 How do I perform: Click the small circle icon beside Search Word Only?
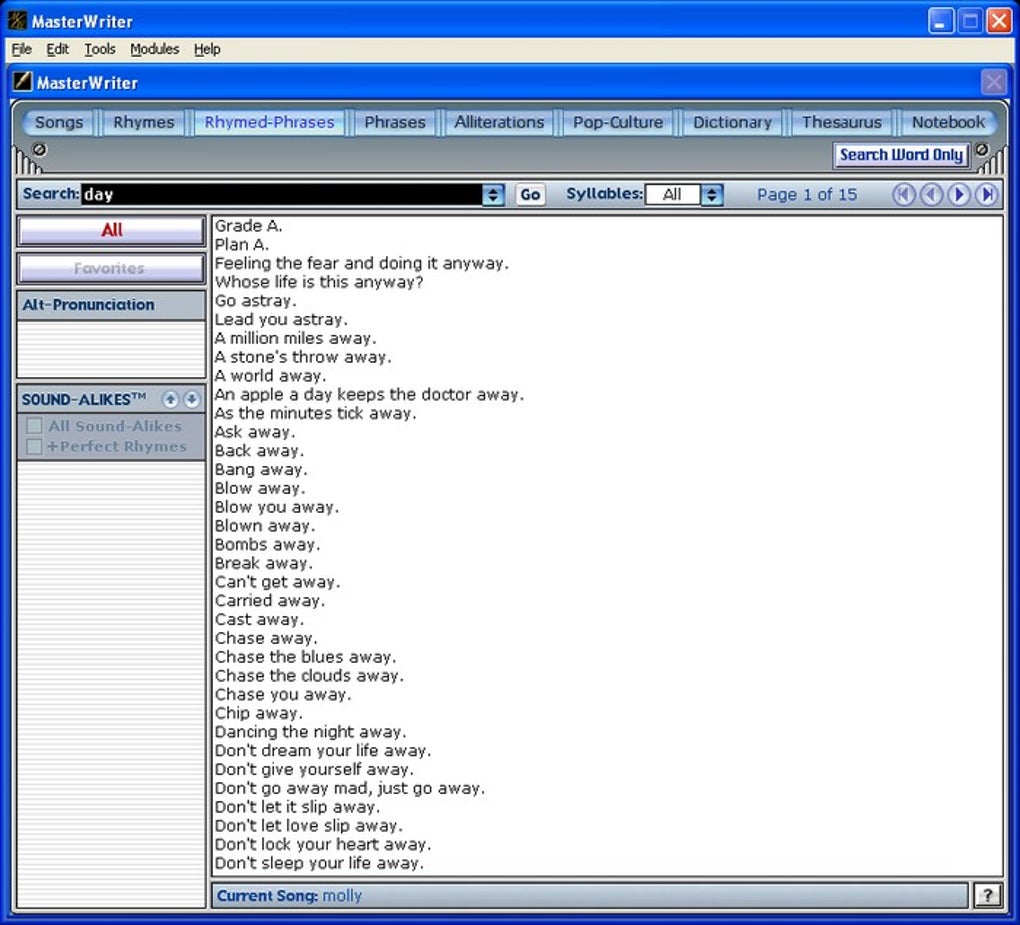(x=982, y=150)
